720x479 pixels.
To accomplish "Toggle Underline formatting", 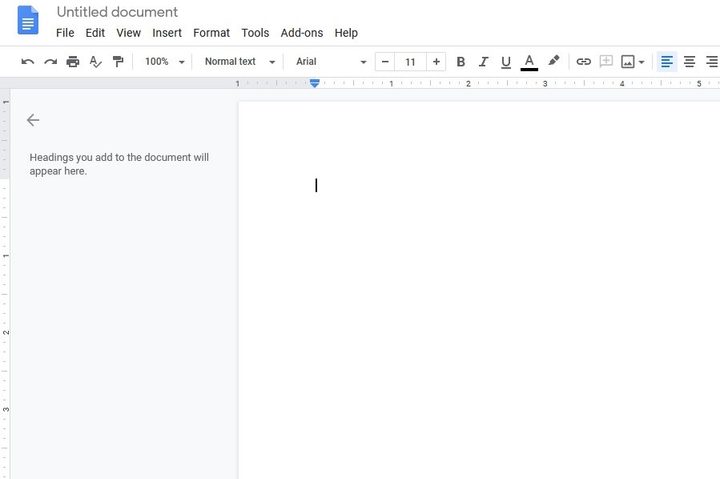I will point(506,62).
